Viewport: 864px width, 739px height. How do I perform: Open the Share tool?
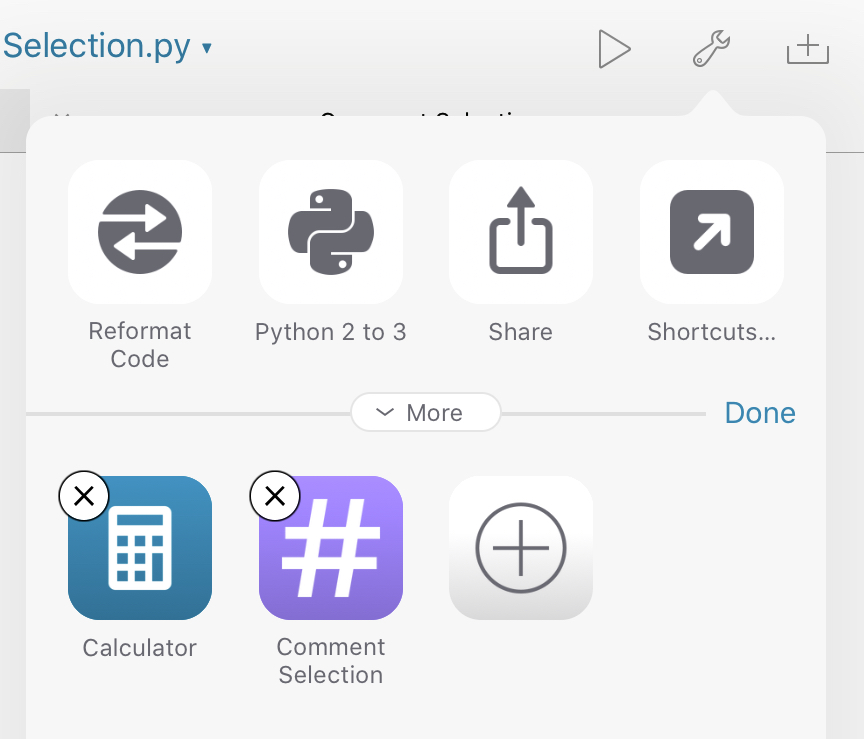520,232
